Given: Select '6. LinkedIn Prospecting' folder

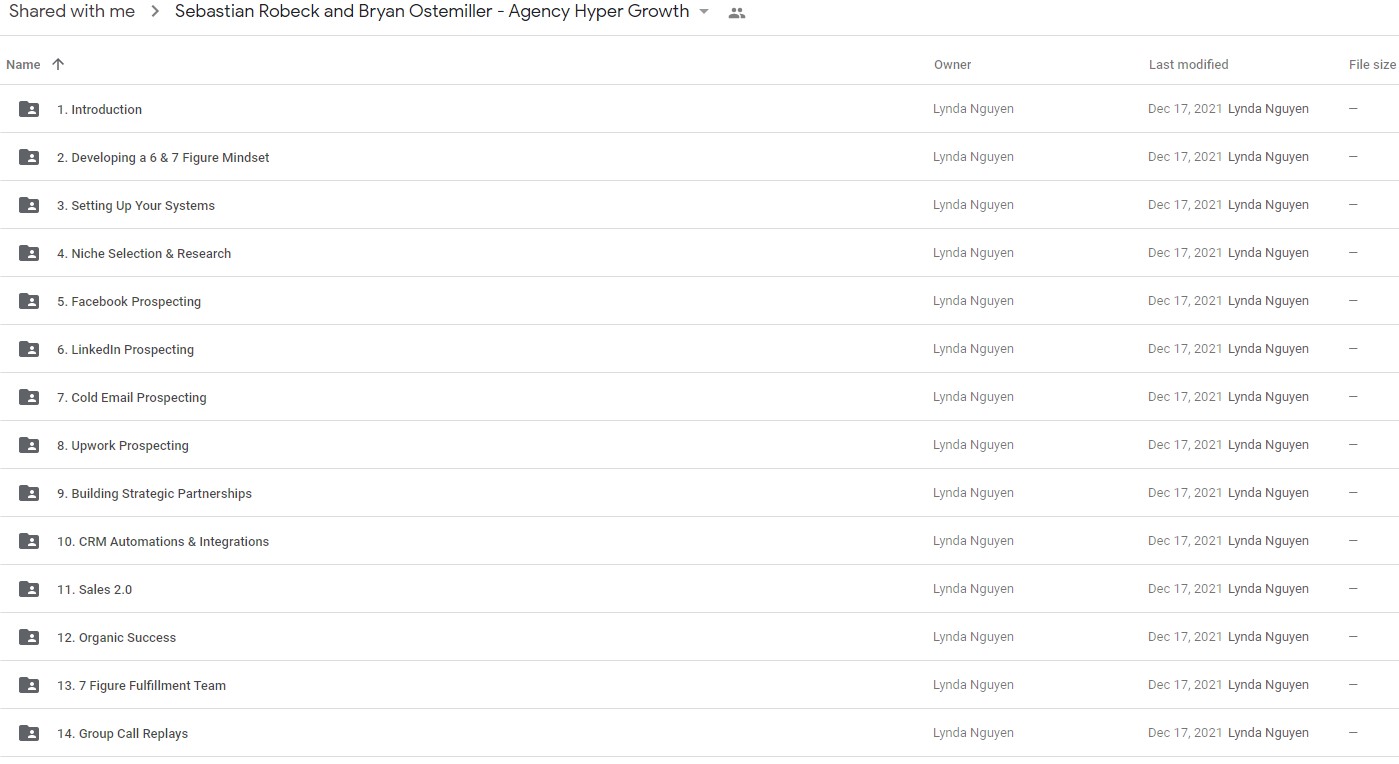Looking at the screenshot, I should tap(125, 350).
